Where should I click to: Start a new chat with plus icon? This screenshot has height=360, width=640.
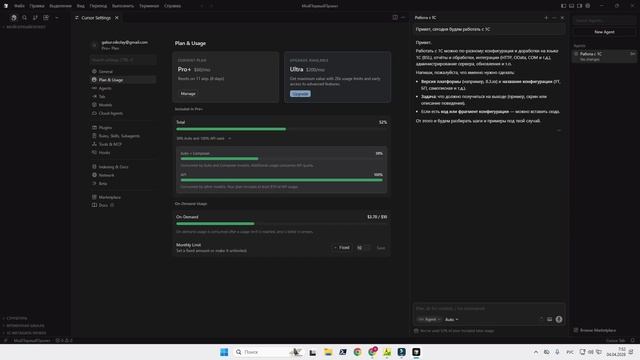coord(546,18)
